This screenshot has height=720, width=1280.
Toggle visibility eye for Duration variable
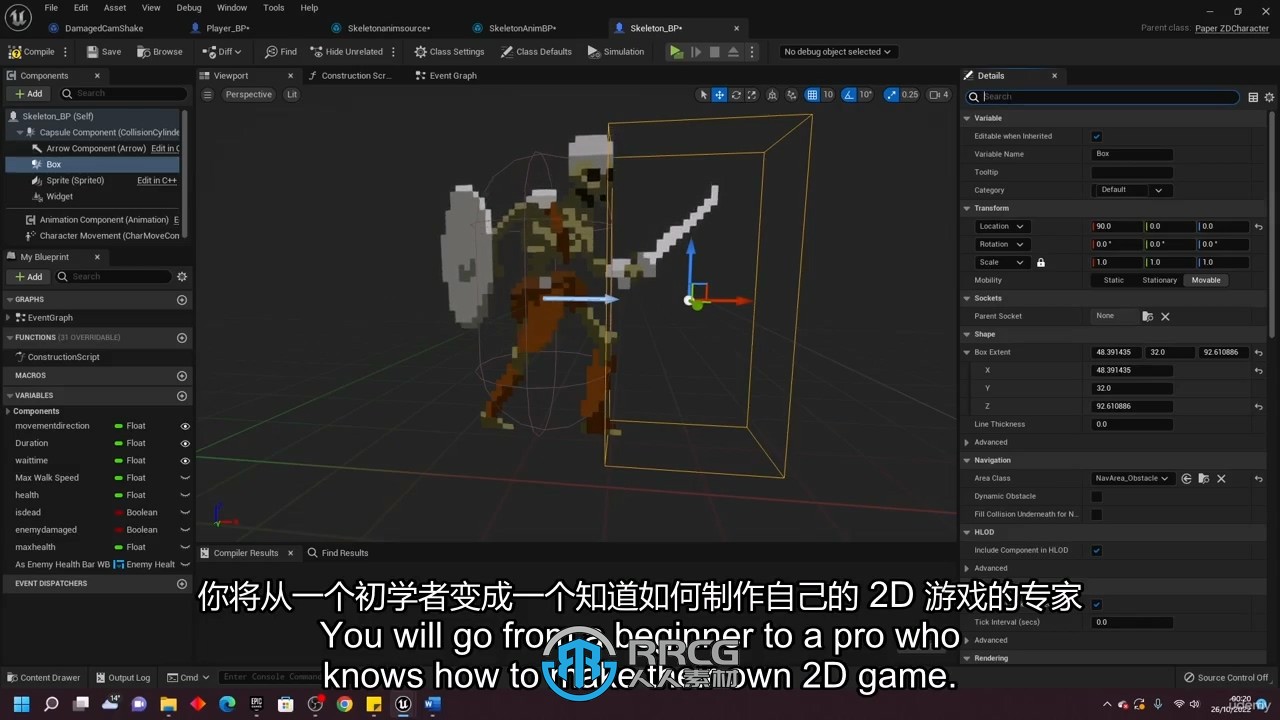185,443
